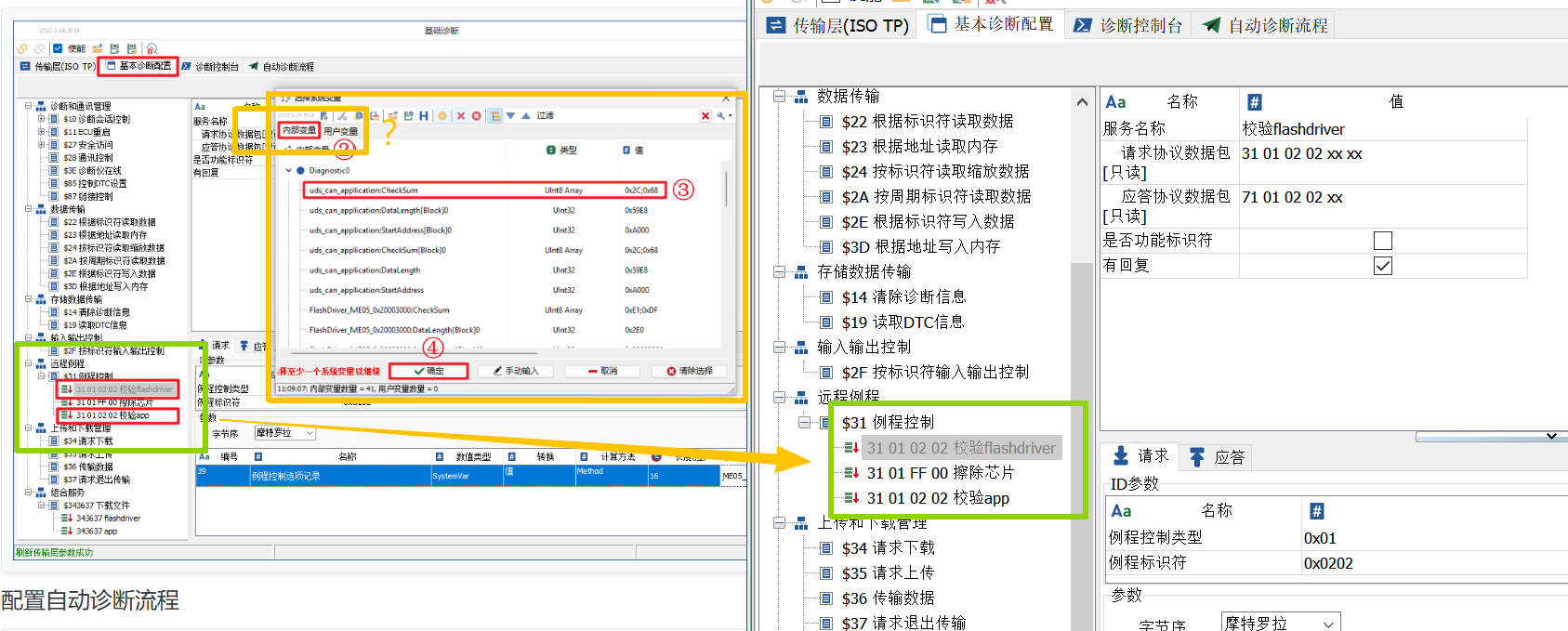The image size is (1568, 631).
Task: Click the red X delete icon in variable dialog
Action: point(460,116)
